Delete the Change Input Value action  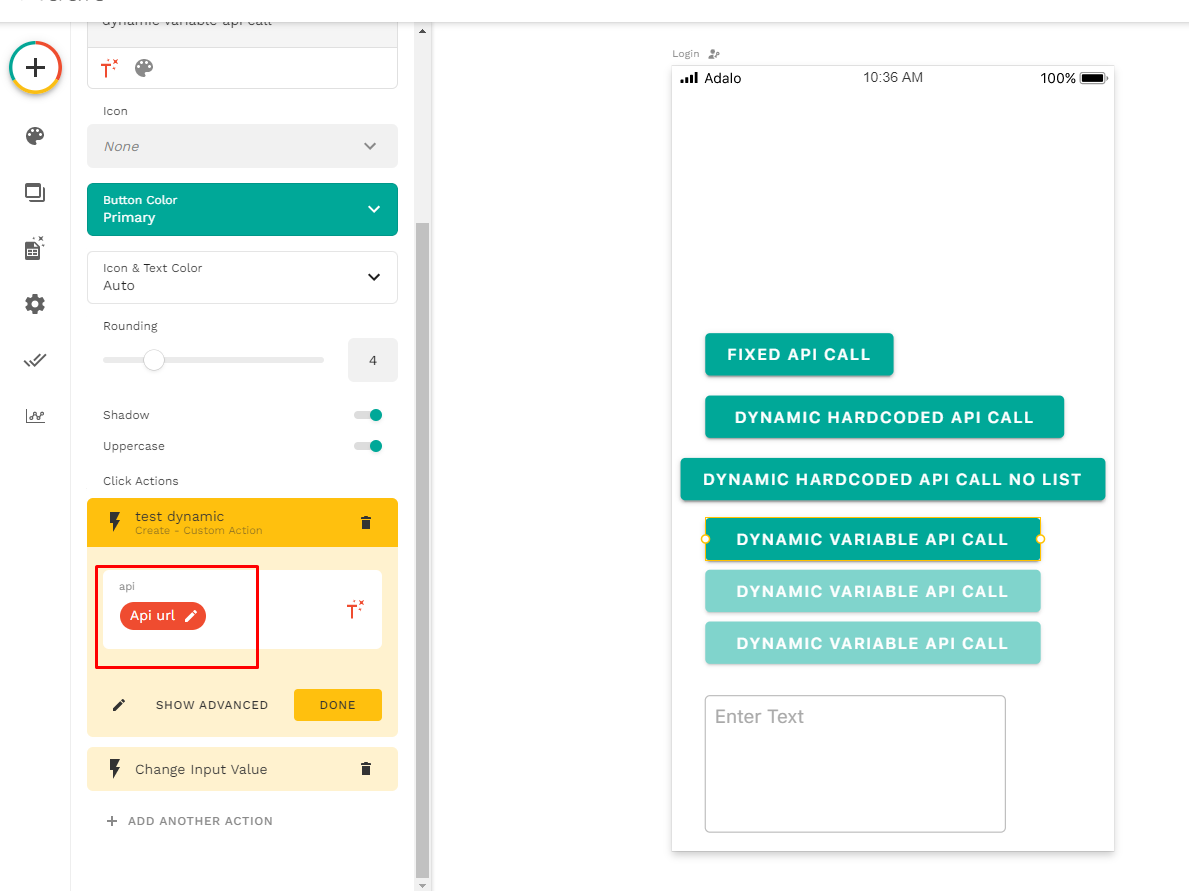[x=365, y=769]
